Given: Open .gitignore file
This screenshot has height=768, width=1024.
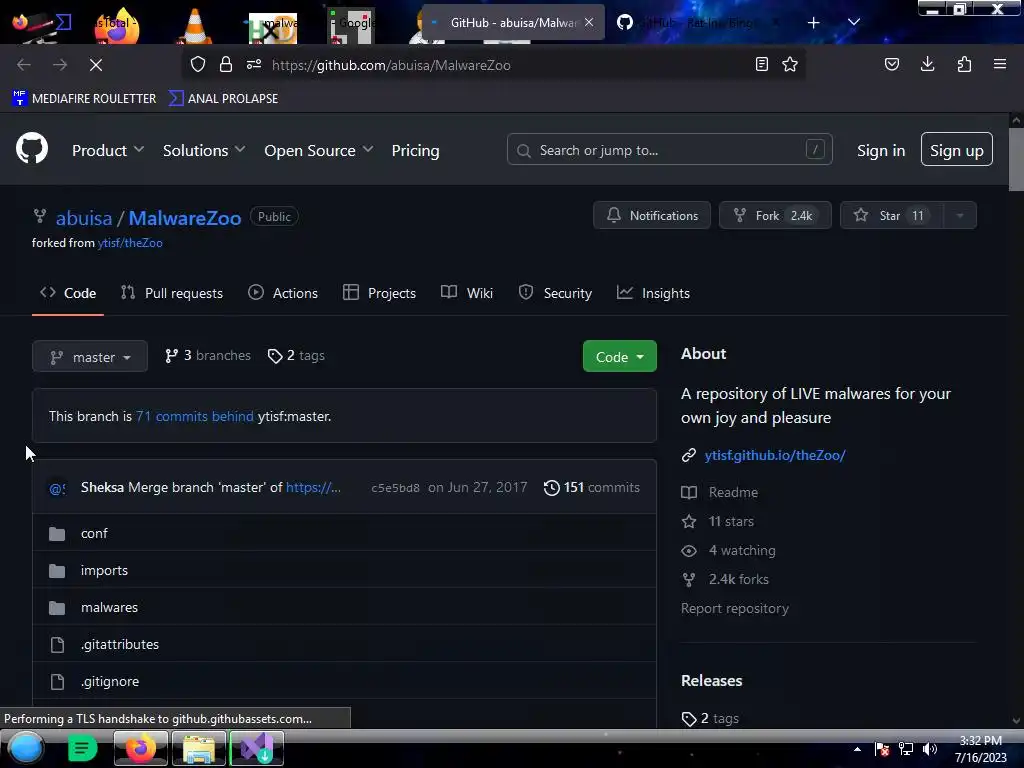Looking at the screenshot, I should [110, 681].
